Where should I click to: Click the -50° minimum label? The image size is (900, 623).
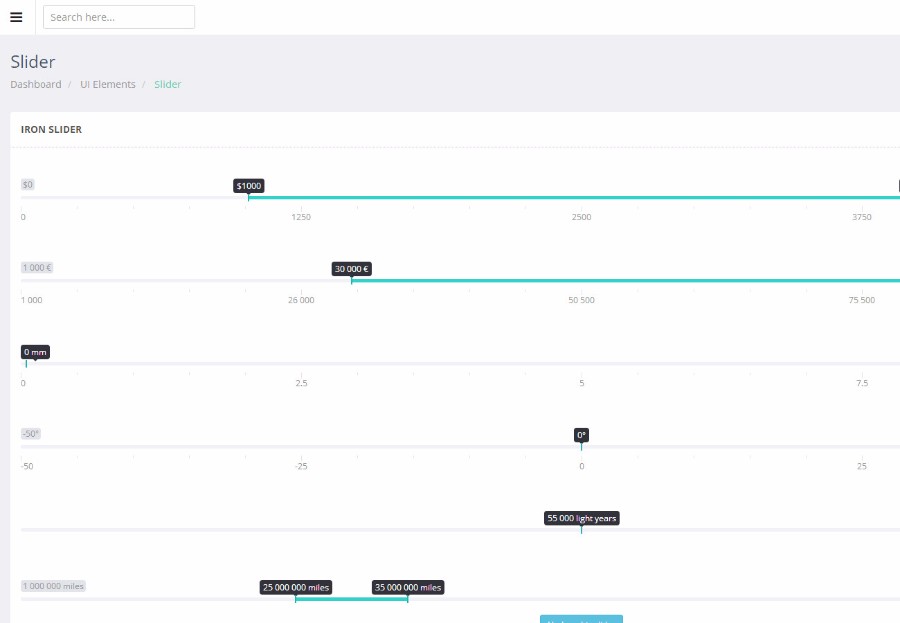click(30, 434)
